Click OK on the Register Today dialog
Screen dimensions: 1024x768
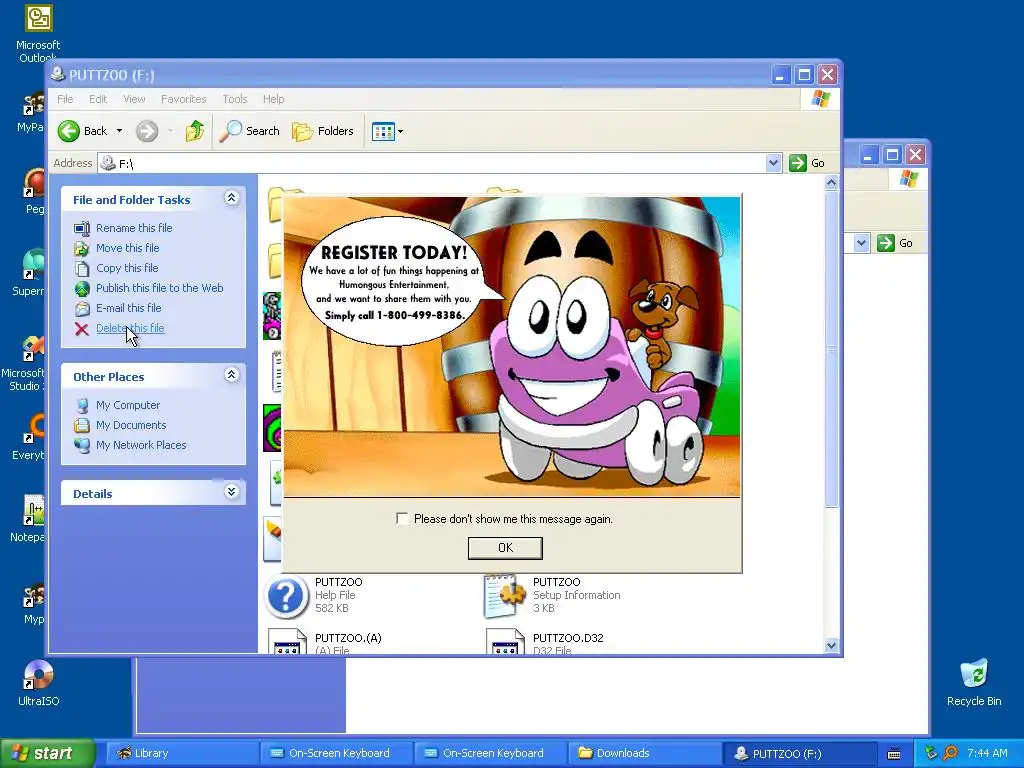505,548
